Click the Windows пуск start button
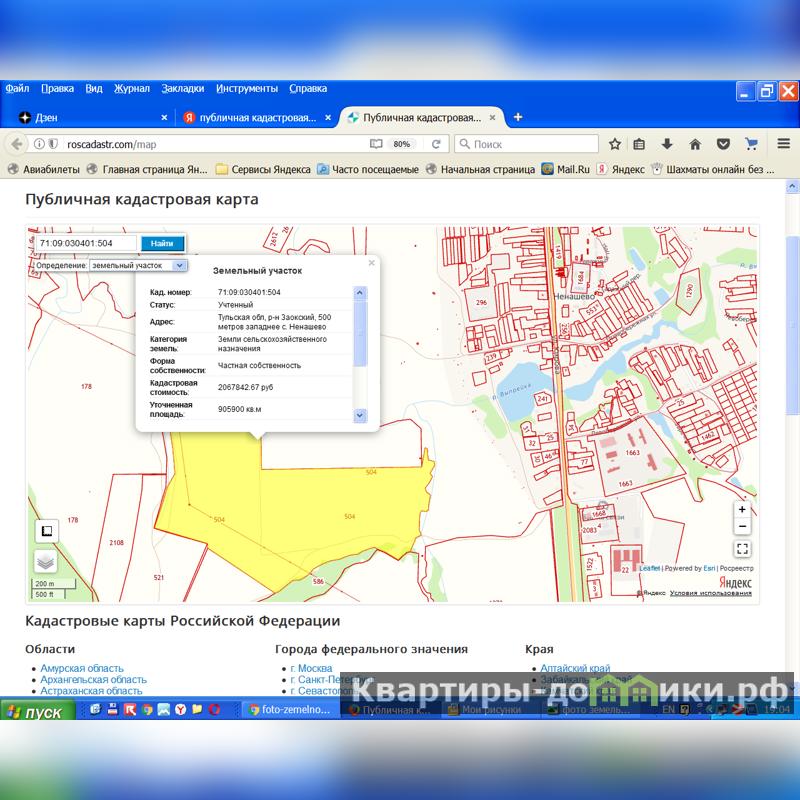The width and height of the screenshot is (800, 800). [36, 712]
